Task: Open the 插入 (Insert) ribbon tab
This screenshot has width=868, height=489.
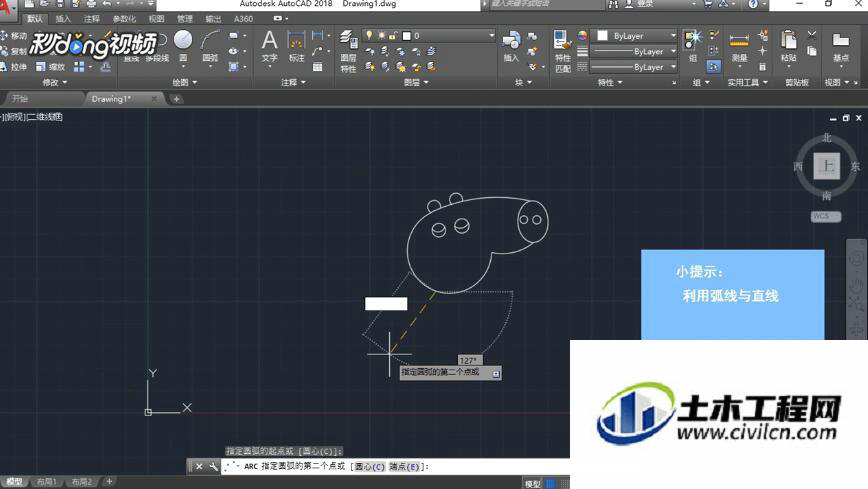Action: pyautogui.click(x=63, y=19)
